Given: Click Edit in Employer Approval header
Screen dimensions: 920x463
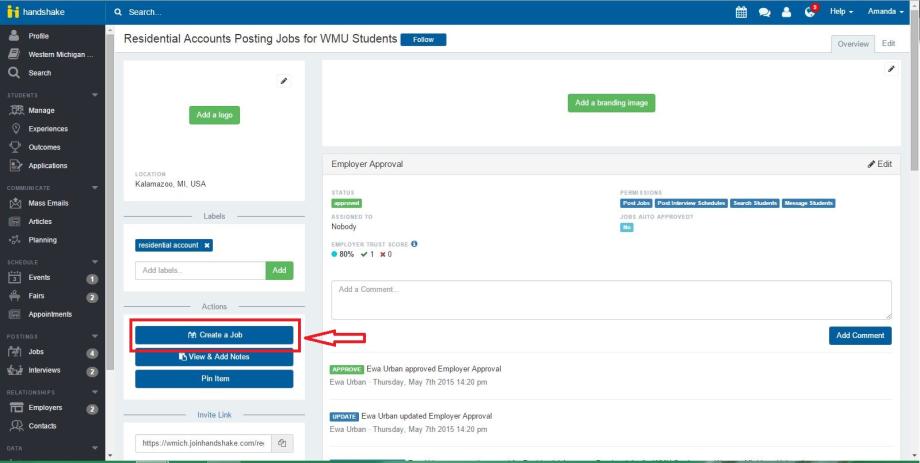Looking at the screenshot, I should [x=880, y=164].
